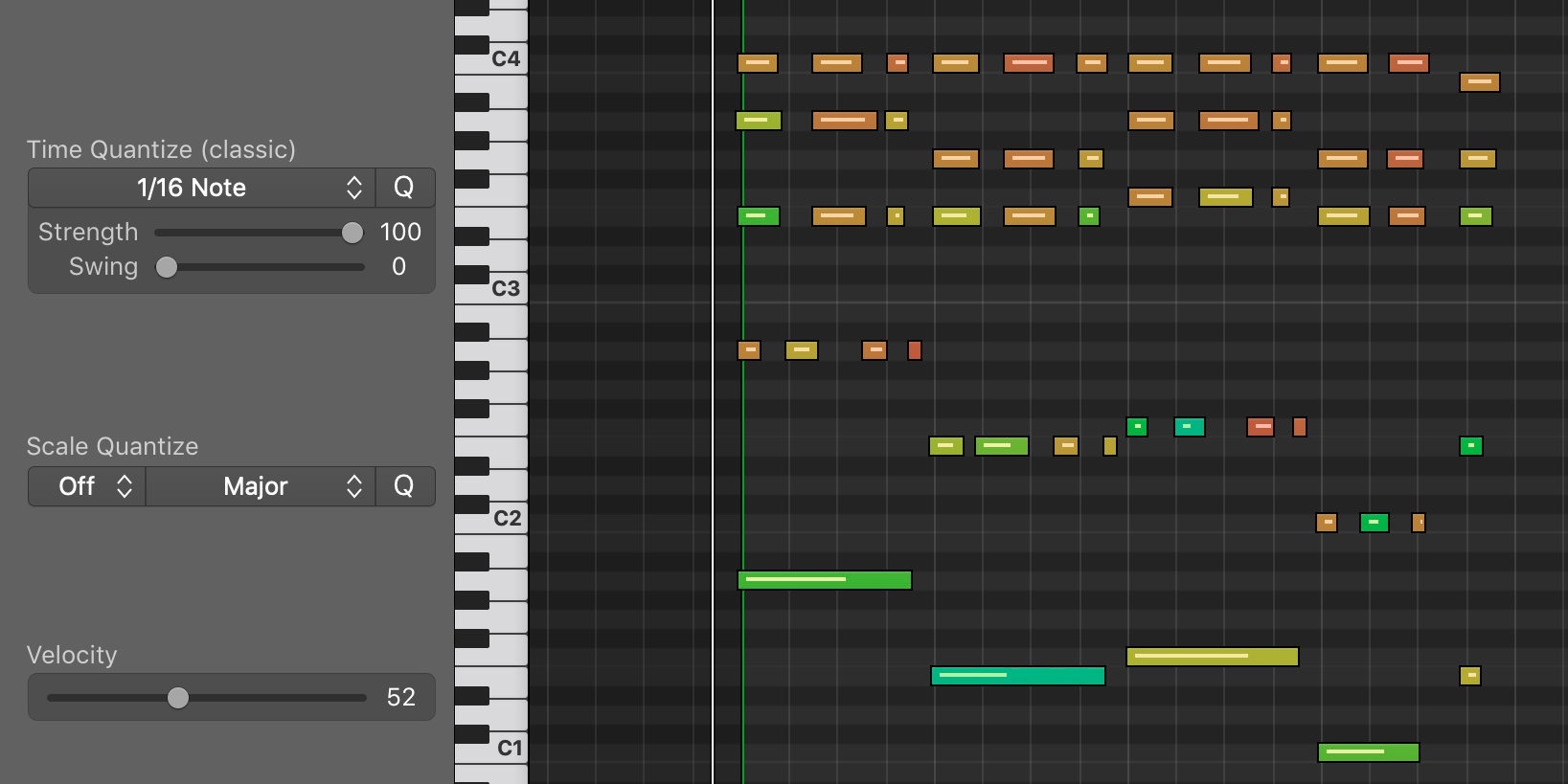Open the Major scale type dropdown
Viewport: 1568px width, 784px height.
260,486
